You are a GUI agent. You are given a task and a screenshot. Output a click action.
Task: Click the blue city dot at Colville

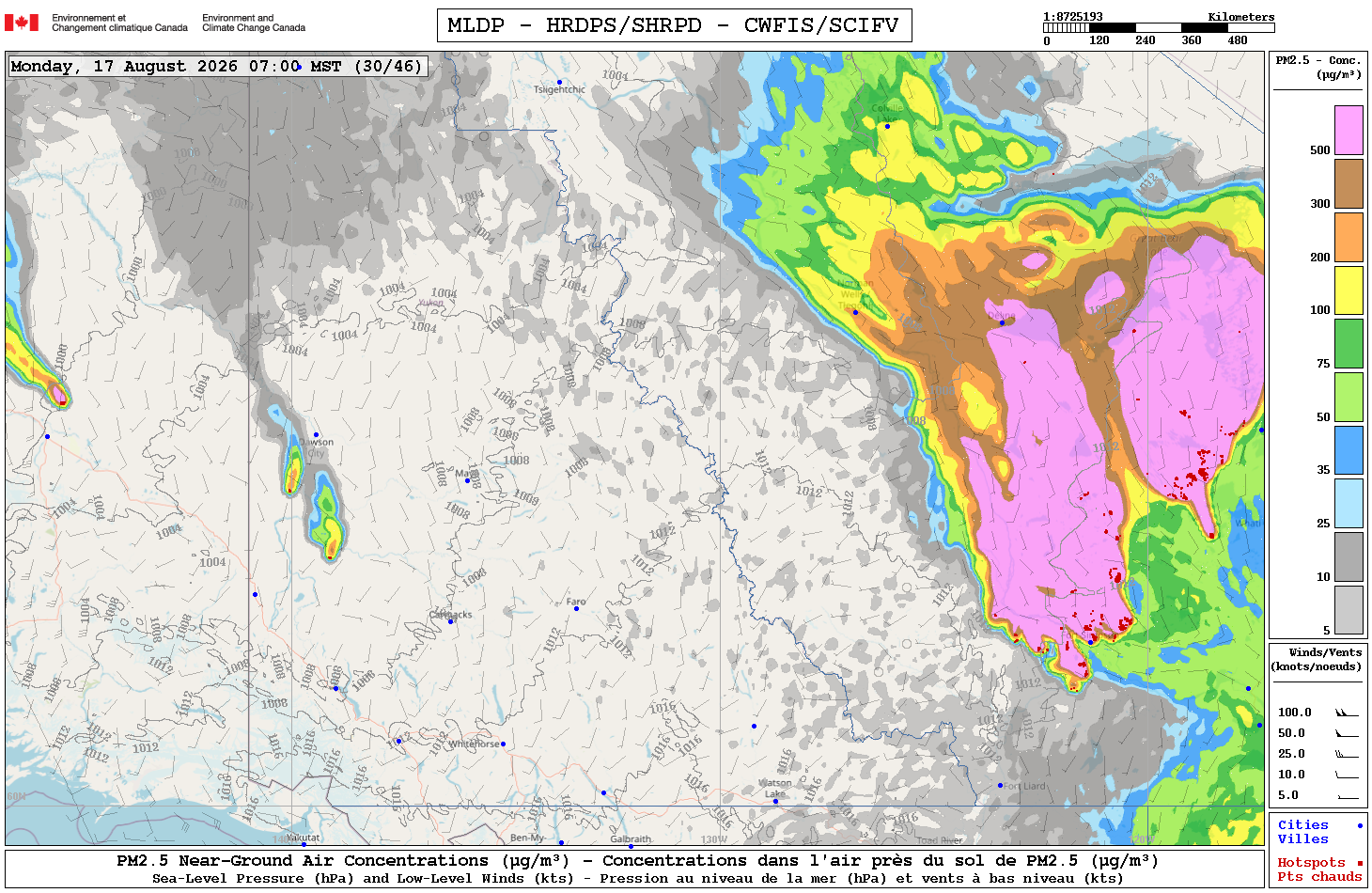(887, 126)
